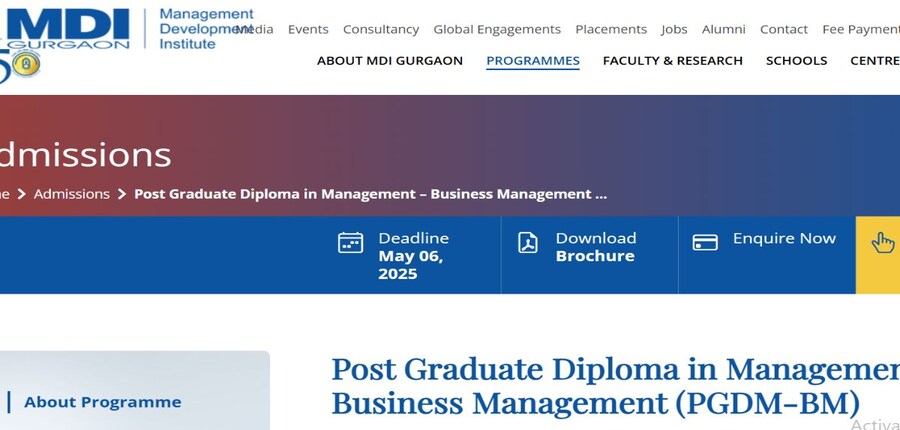This screenshot has height=430, width=900.
Task: Go to the Jobs page
Action: point(674,30)
